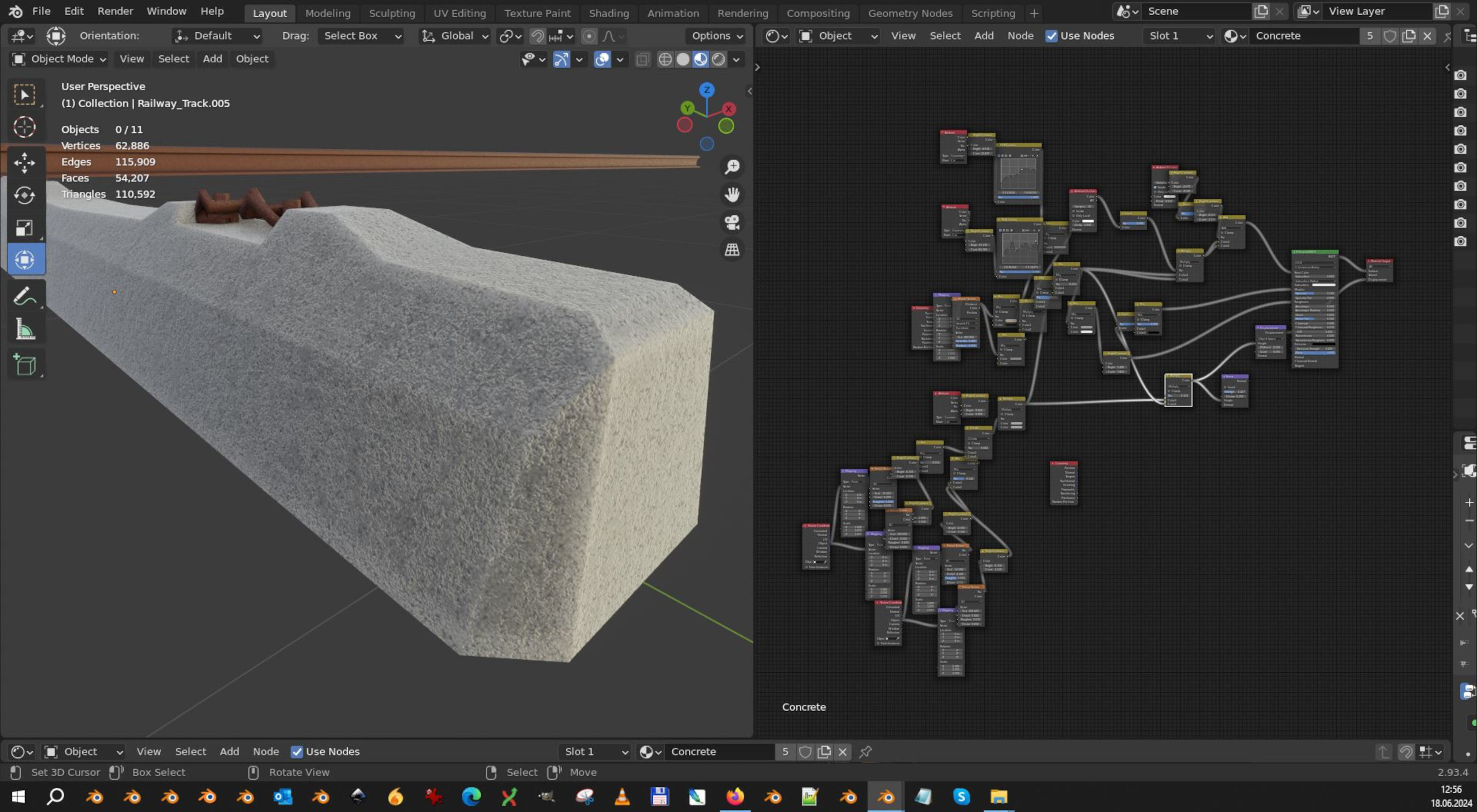Browse materials dropdown next to Concrete at top
This screenshot has width=1477, height=812.
1234,35
